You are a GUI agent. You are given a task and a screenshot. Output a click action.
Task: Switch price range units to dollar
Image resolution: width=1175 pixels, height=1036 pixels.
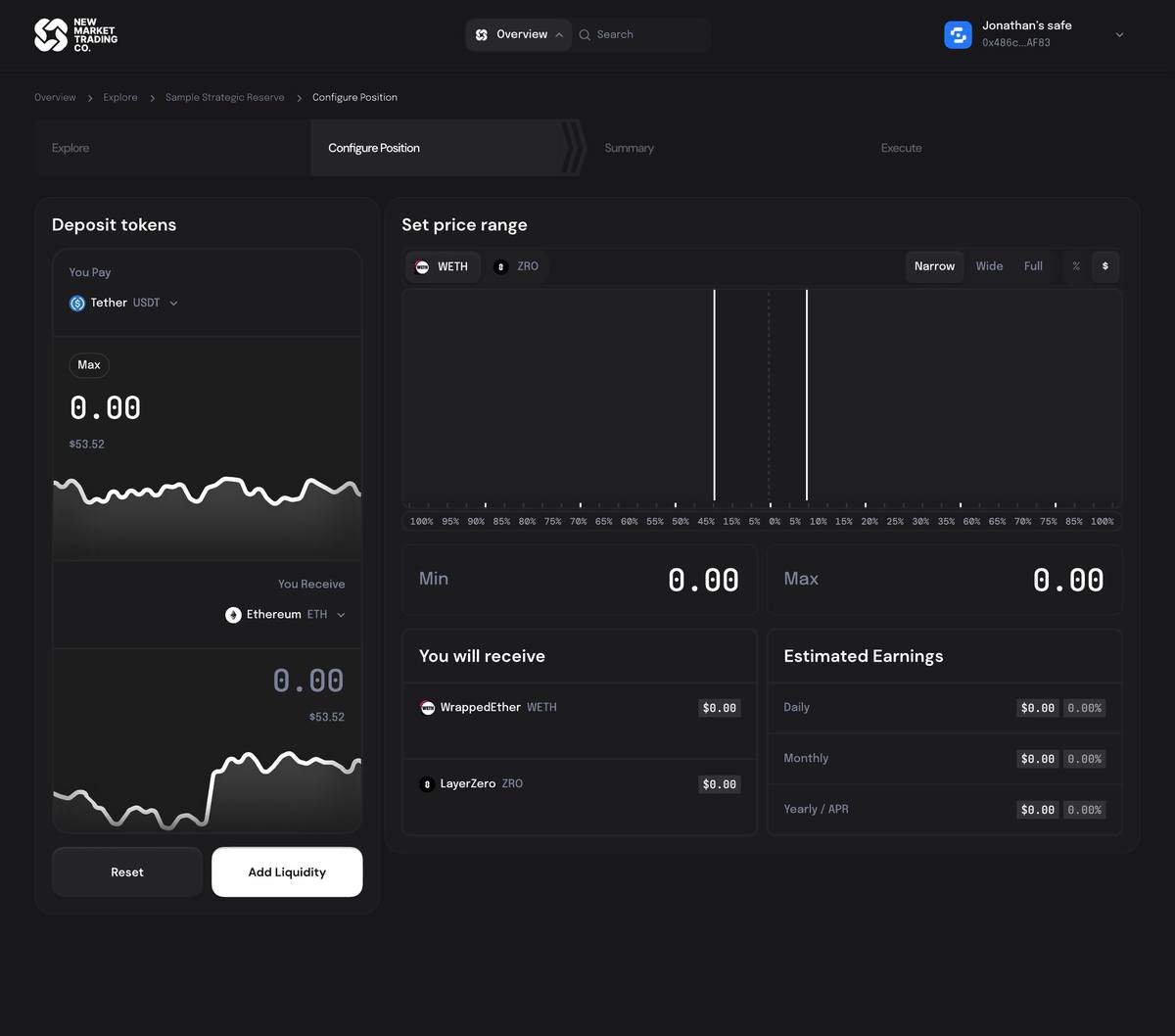pos(1105,266)
